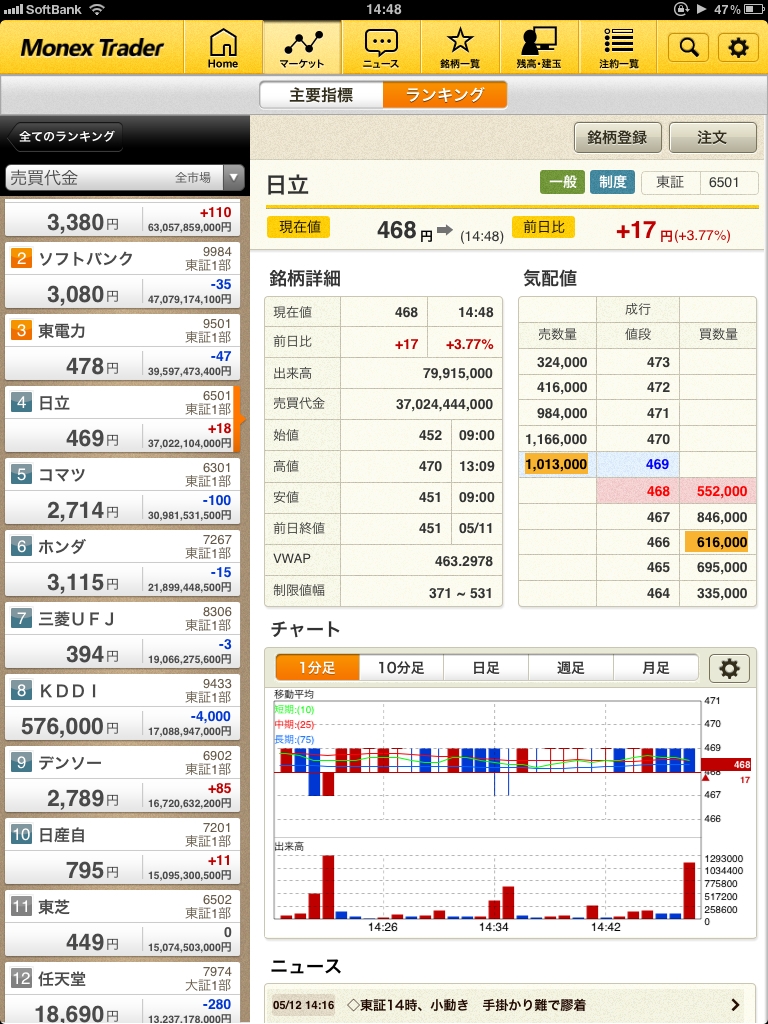Select デンソー in ranking list

pos(122,779)
